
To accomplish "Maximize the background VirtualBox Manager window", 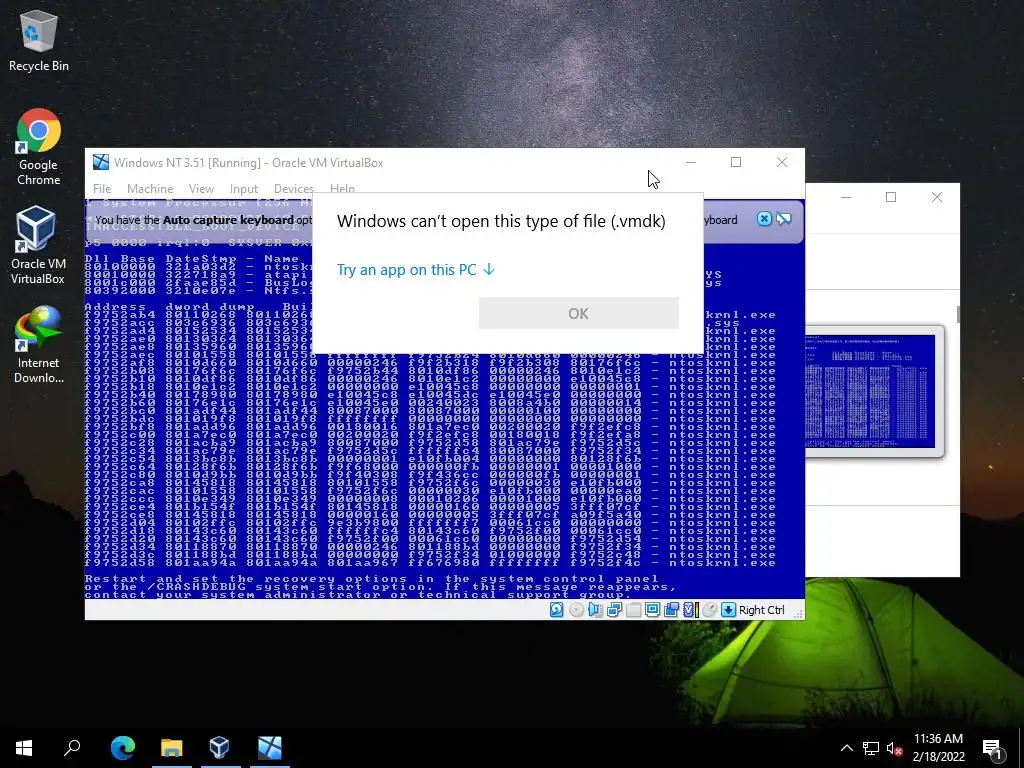I will [891, 197].
